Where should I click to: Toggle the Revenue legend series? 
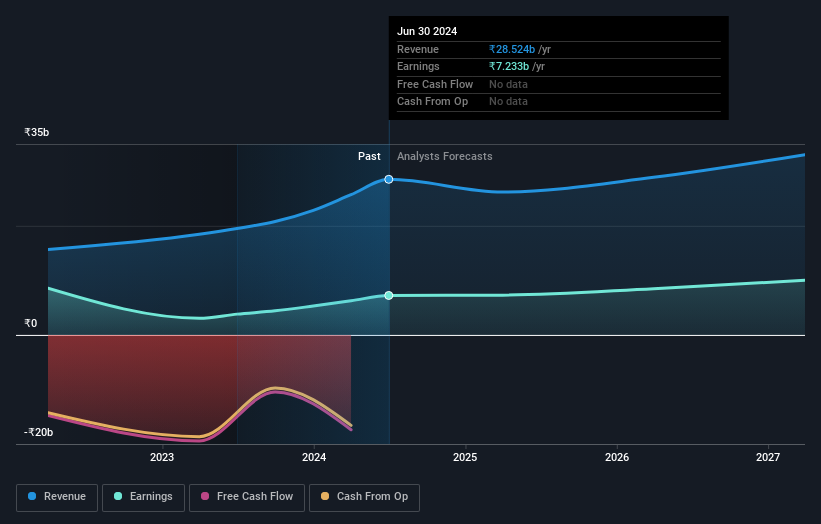(x=57, y=497)
